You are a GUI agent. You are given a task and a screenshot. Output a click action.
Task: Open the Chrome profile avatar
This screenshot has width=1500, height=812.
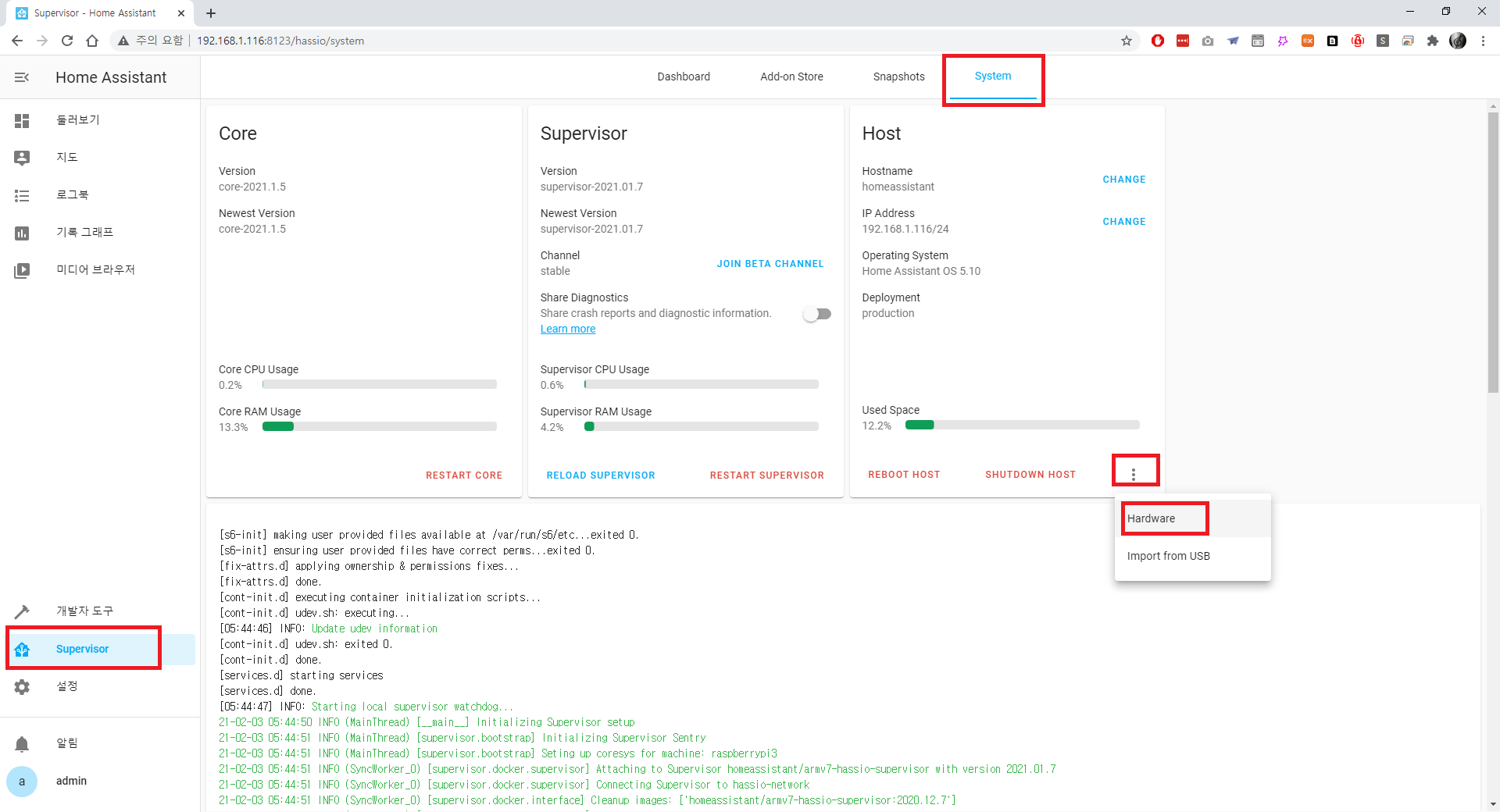click(x=1458, y=41)
